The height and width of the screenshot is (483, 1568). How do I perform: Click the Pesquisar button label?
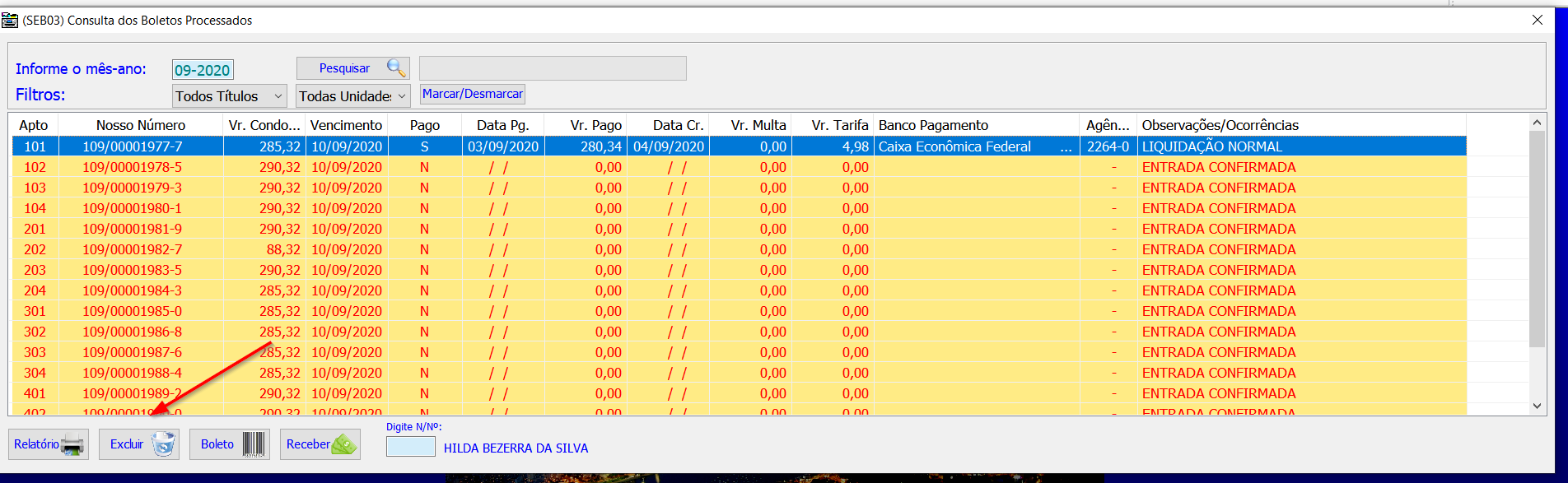point(344,68)
